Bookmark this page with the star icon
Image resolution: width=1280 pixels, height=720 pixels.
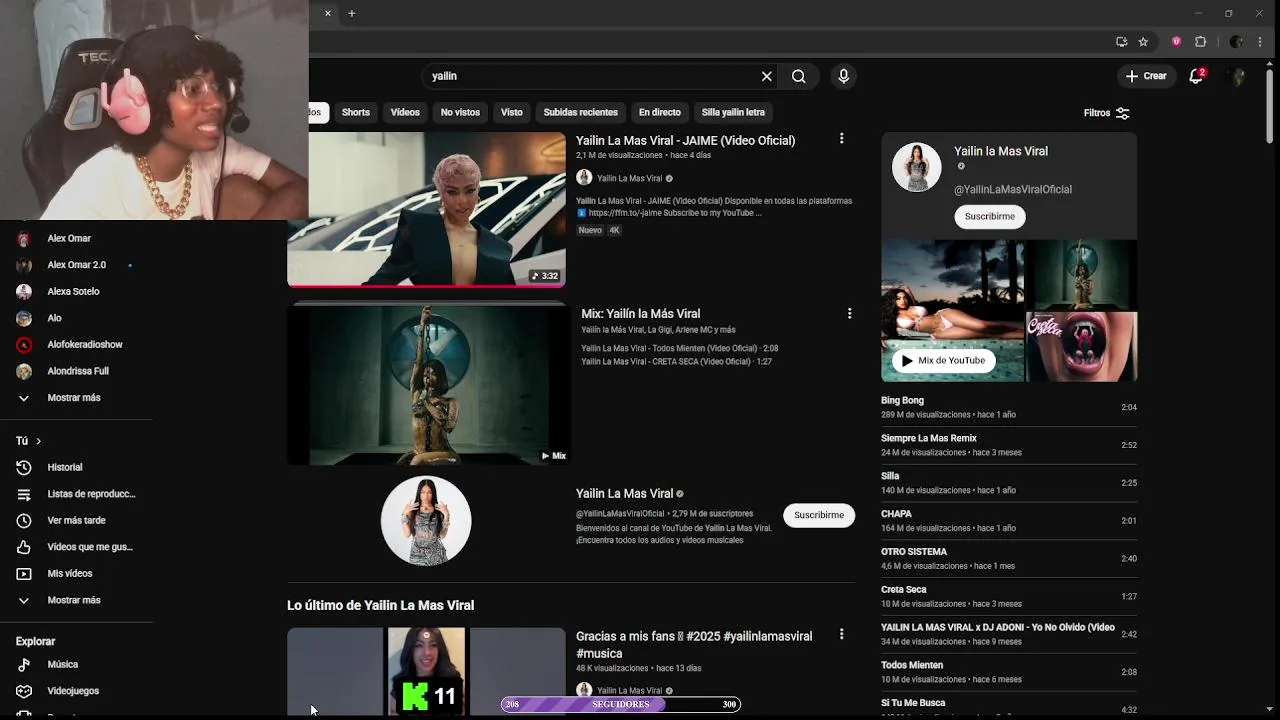[x=1143, y=42]
